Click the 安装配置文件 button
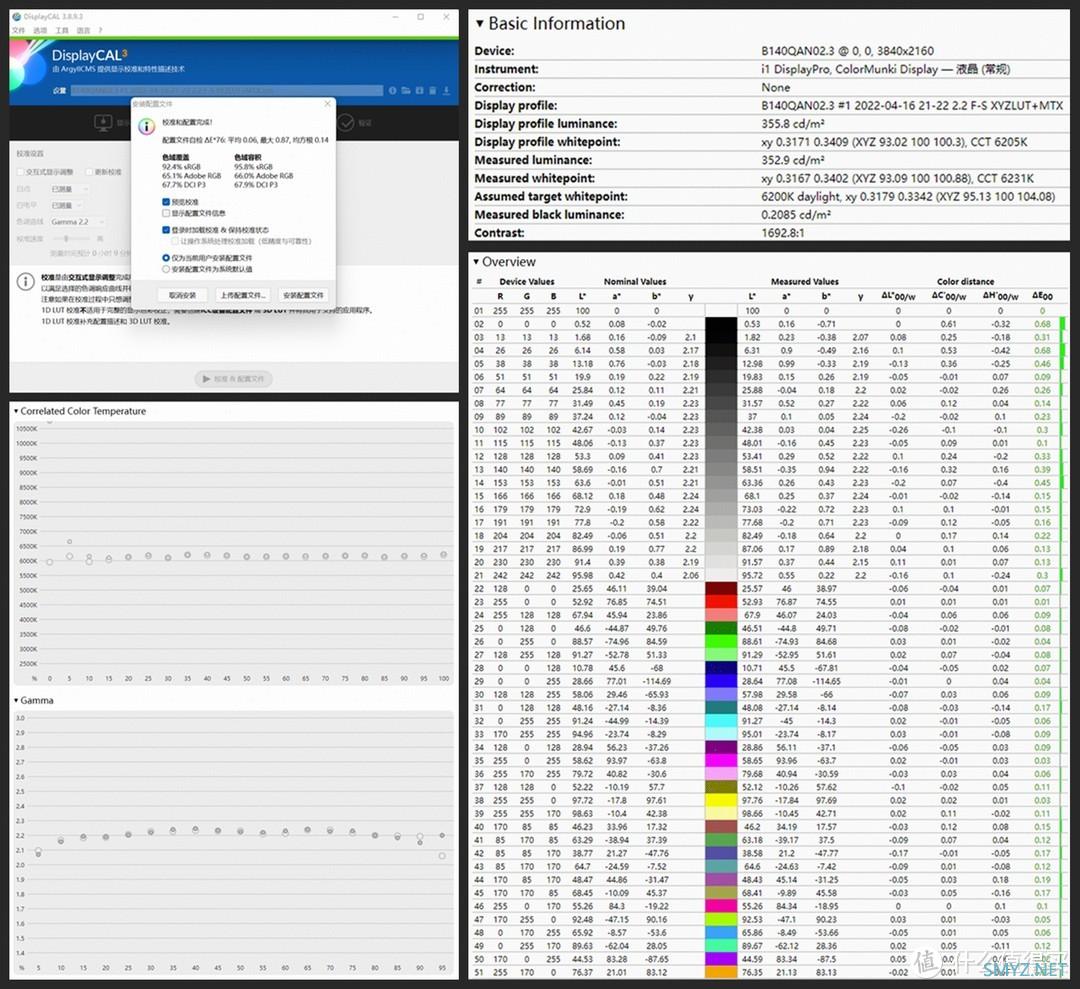Screen dimensions: 1080x989 pyautogui.click(x=303, y=295)
